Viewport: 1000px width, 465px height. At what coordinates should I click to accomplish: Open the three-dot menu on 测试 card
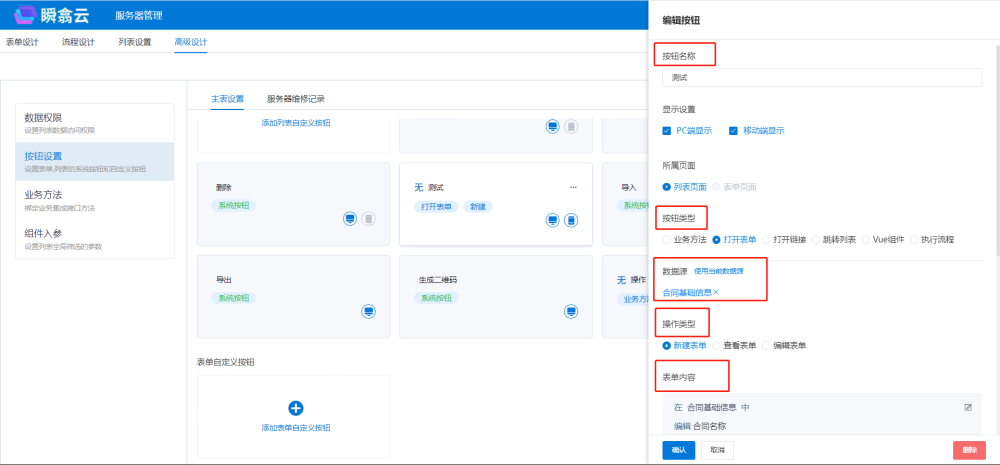pyautogui.click(x=573, y=187)
